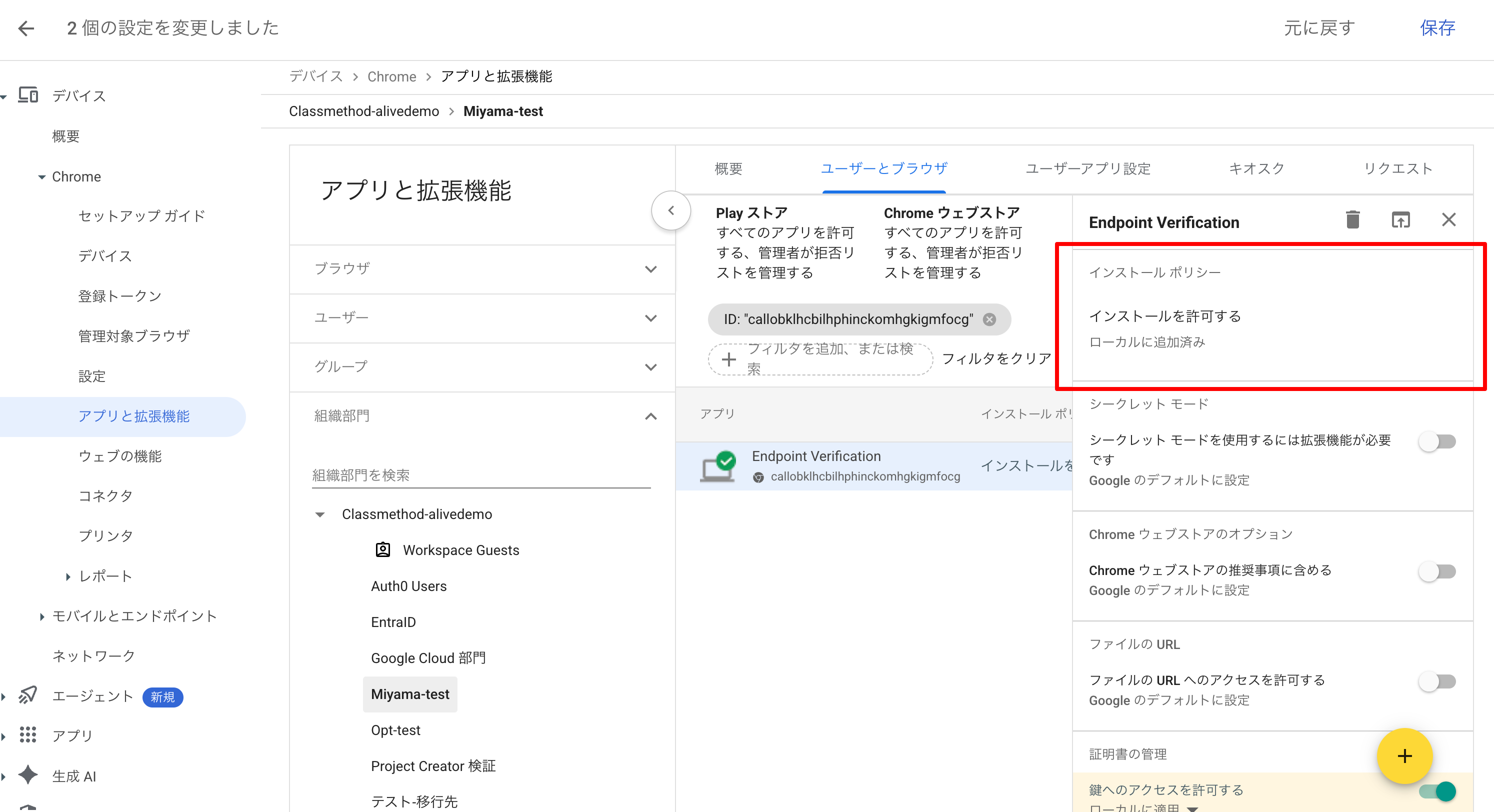Click the yellow add floating button
Viewport: 1494px width, 812px height.
point(1404,755)
